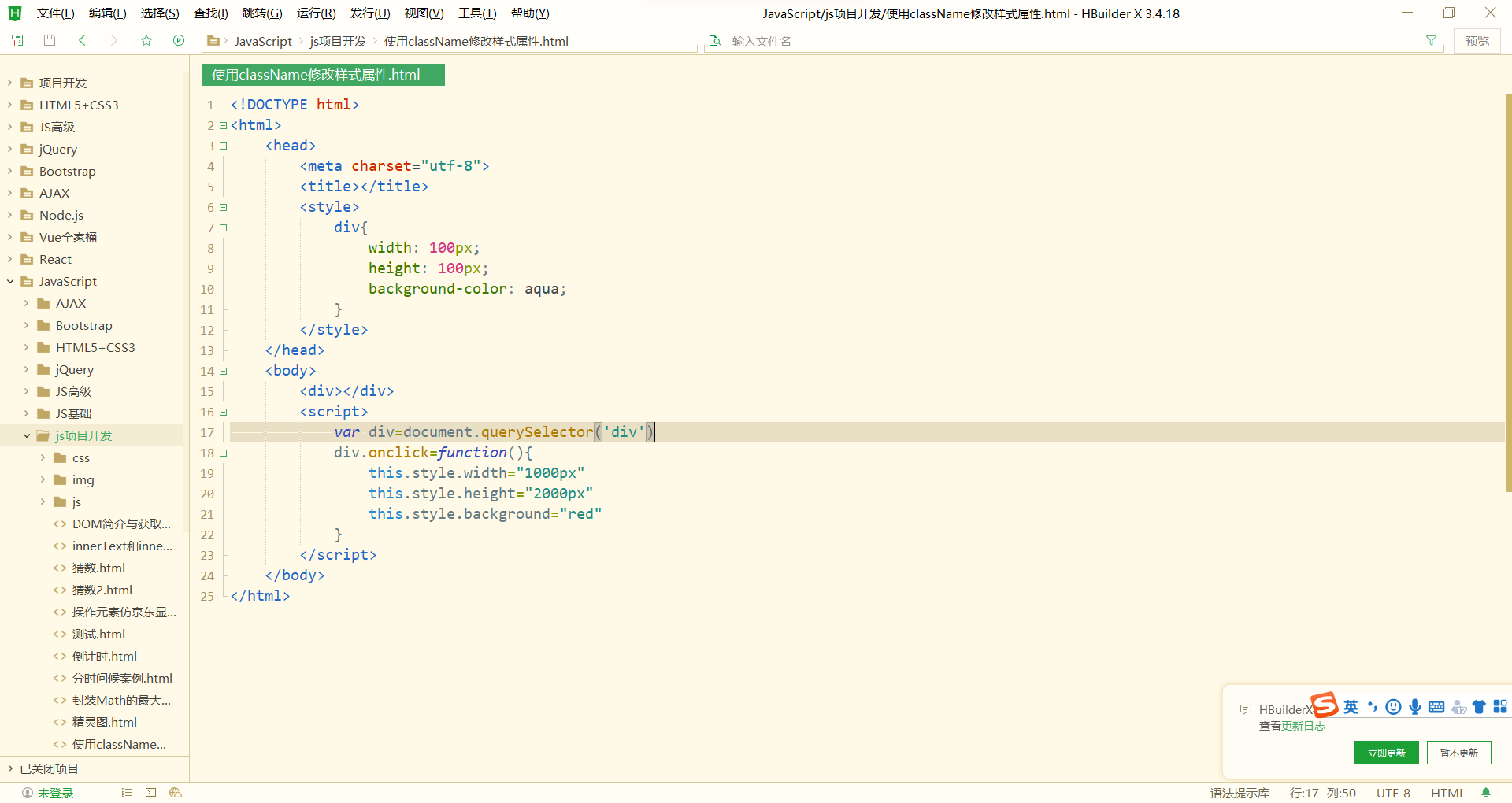Click the 立即更新 update button
The height and width of the screenshot is (803, 1512).
(1386, 753)
